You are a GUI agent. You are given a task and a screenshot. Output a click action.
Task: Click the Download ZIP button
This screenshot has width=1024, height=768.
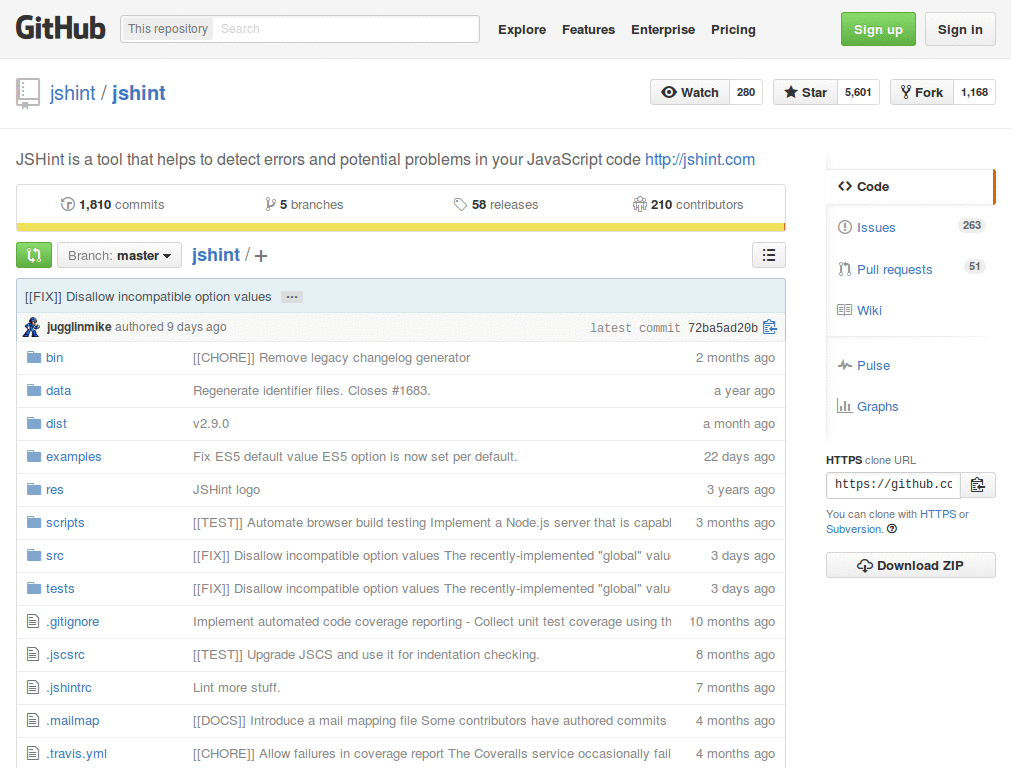tap(910, 566)
